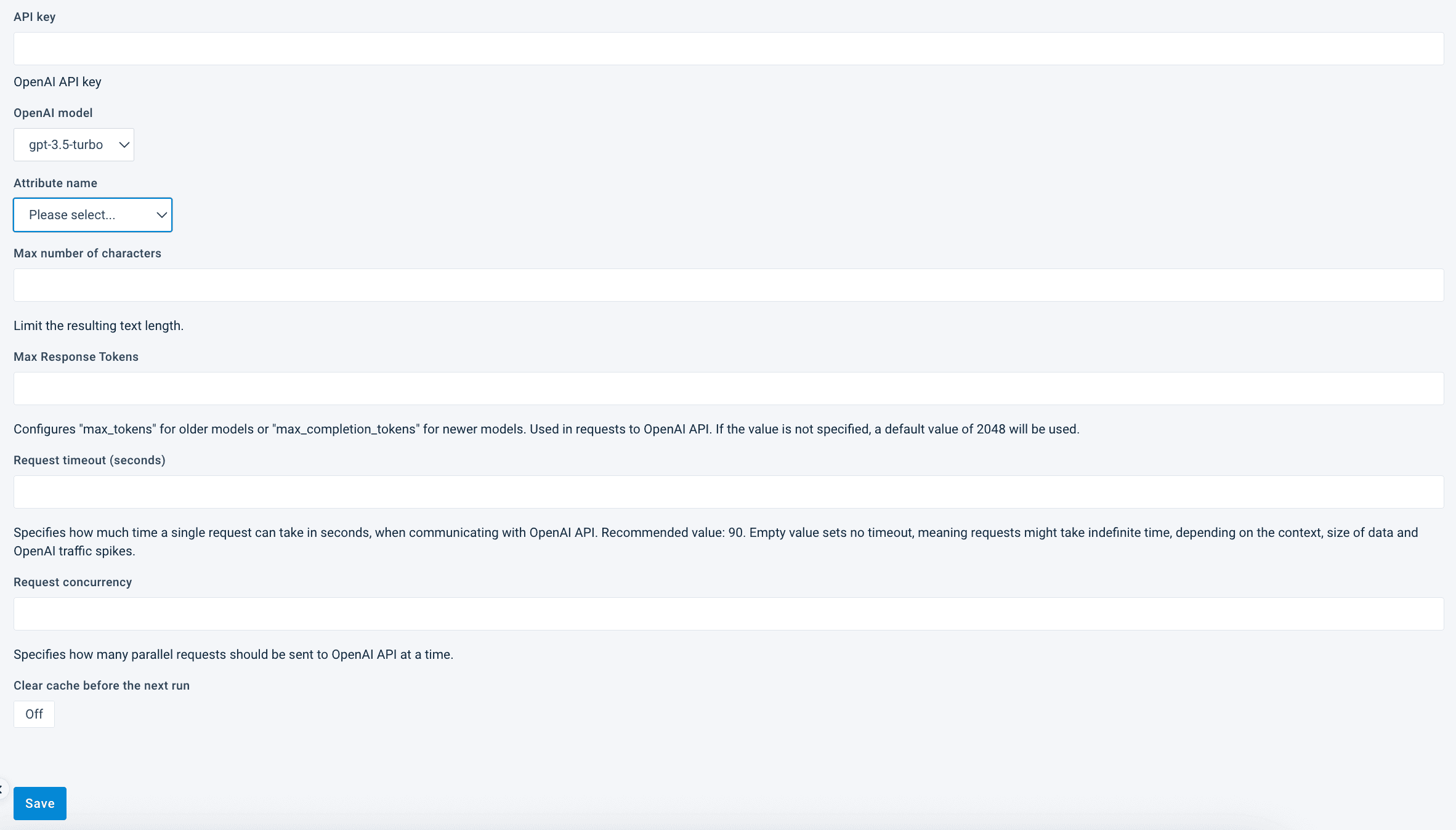
Task: Click the chevron arrow in the gpt-3.5-turbo selector
Action: coord(124,145)
